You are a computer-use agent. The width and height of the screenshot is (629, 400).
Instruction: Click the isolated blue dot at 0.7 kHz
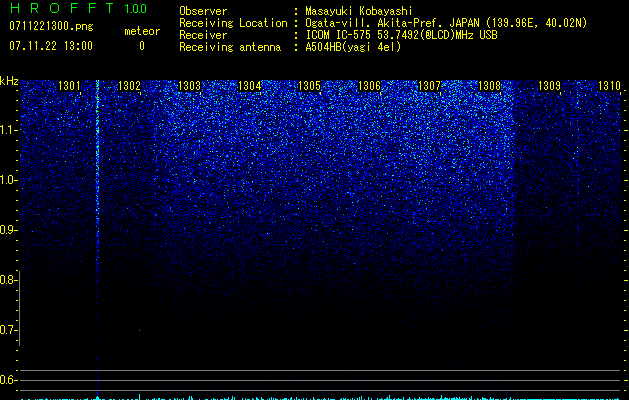140,330
